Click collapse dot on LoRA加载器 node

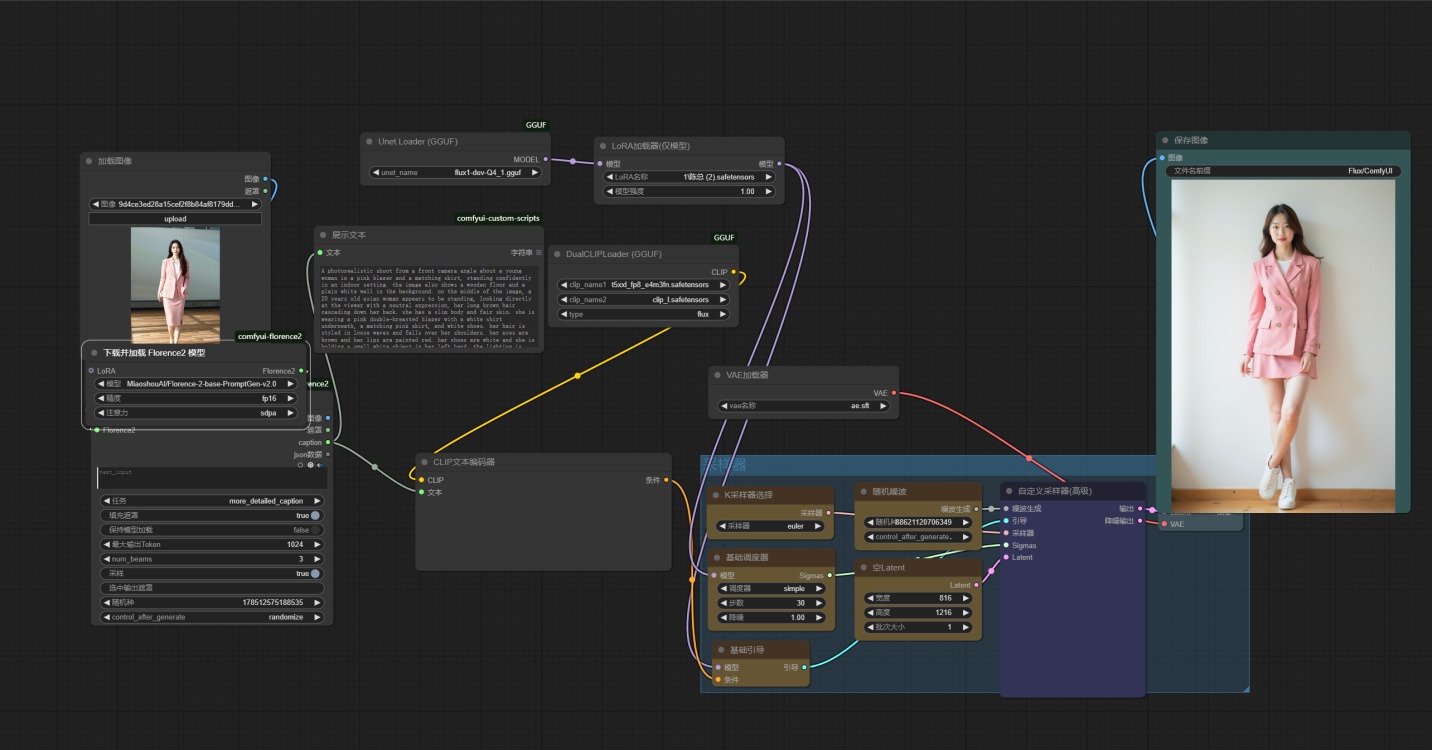pyautogui.click(x=603, y=146)
